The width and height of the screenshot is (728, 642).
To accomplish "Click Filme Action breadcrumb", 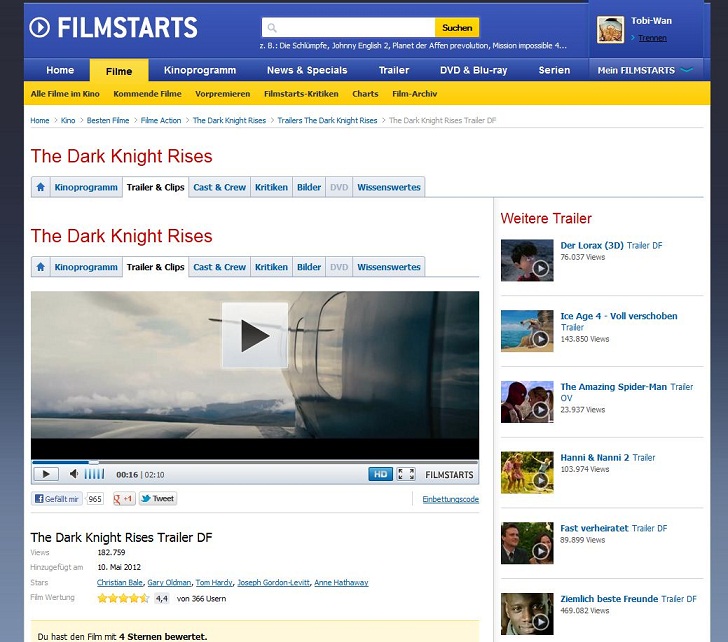I will click(x=161, y=120).
